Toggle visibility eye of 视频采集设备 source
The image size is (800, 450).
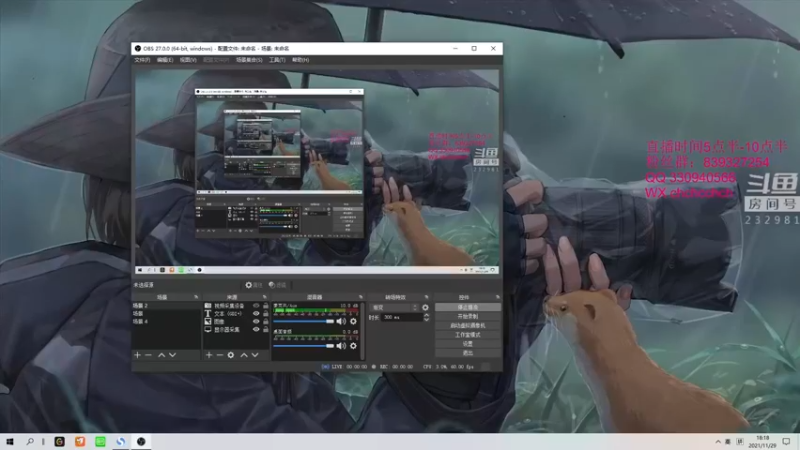click(x=256, y=306)
